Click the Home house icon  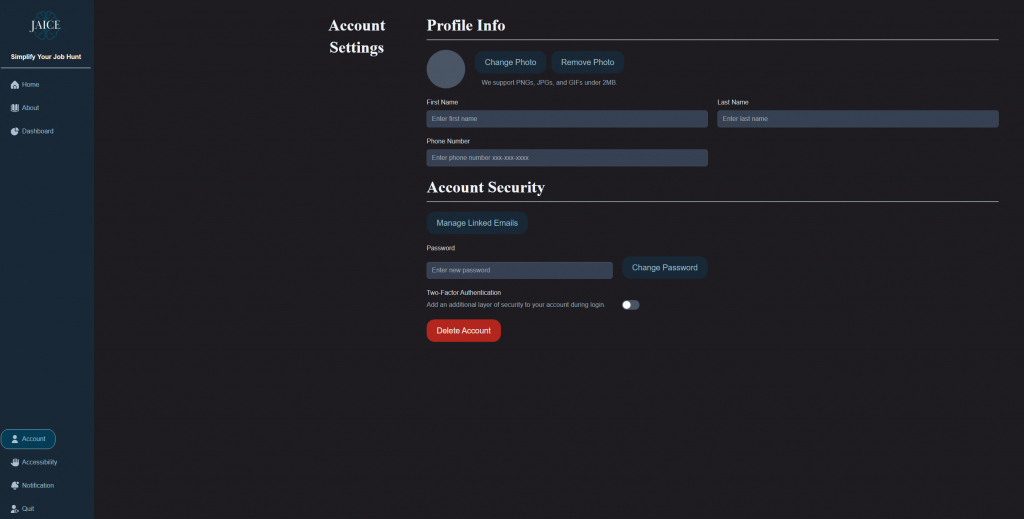point(15,85)
